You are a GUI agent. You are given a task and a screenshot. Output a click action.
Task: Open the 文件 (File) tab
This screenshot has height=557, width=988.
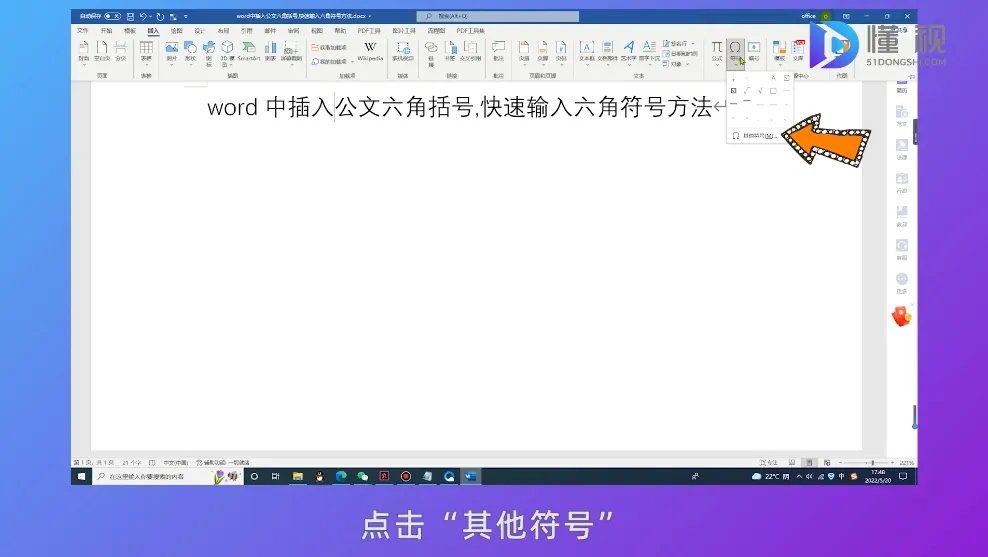point(83,31)
